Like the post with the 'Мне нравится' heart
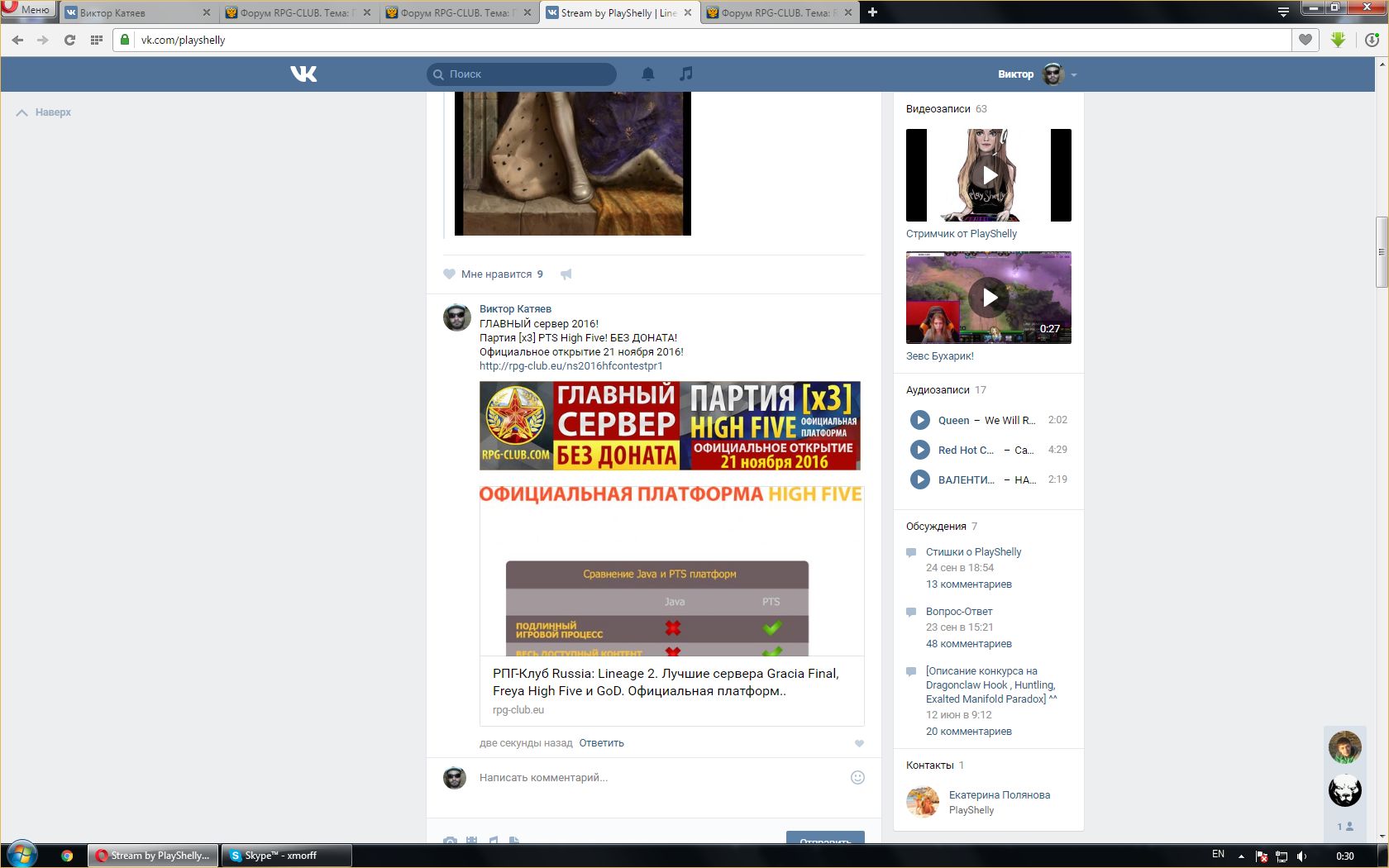 tap(449, 274)
